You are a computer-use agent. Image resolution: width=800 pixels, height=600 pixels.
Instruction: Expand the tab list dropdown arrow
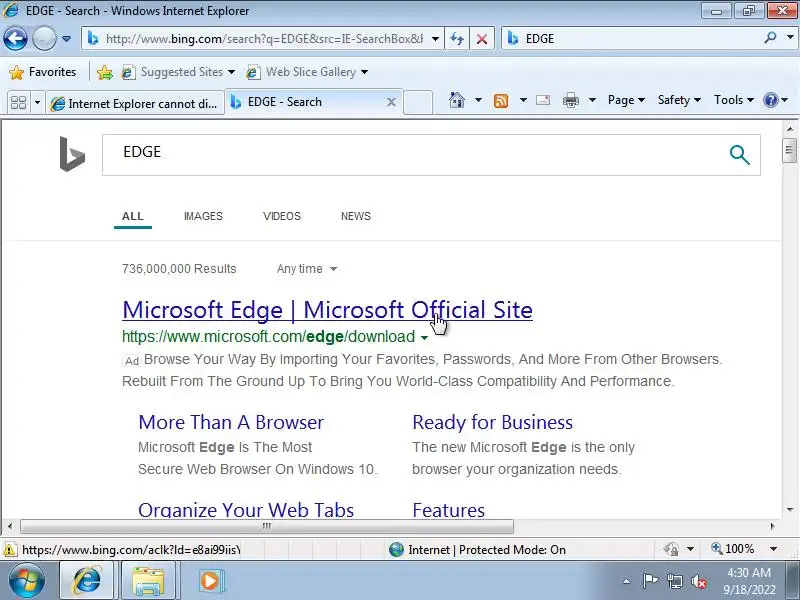(37, 103)
